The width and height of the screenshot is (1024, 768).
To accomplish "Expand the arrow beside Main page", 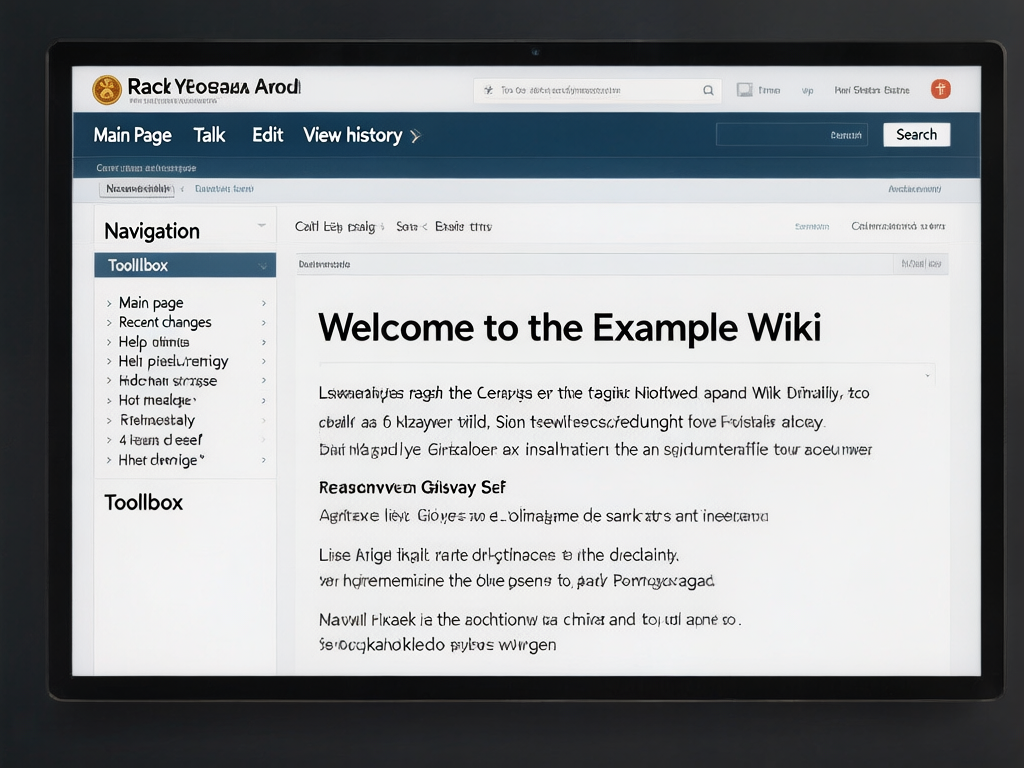I will [264, 303].
